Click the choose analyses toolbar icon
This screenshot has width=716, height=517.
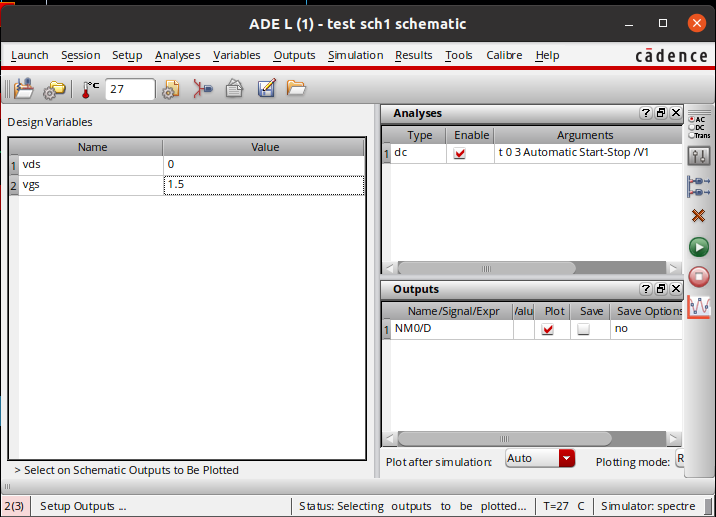pyautogui.click(x=203, y=89)
